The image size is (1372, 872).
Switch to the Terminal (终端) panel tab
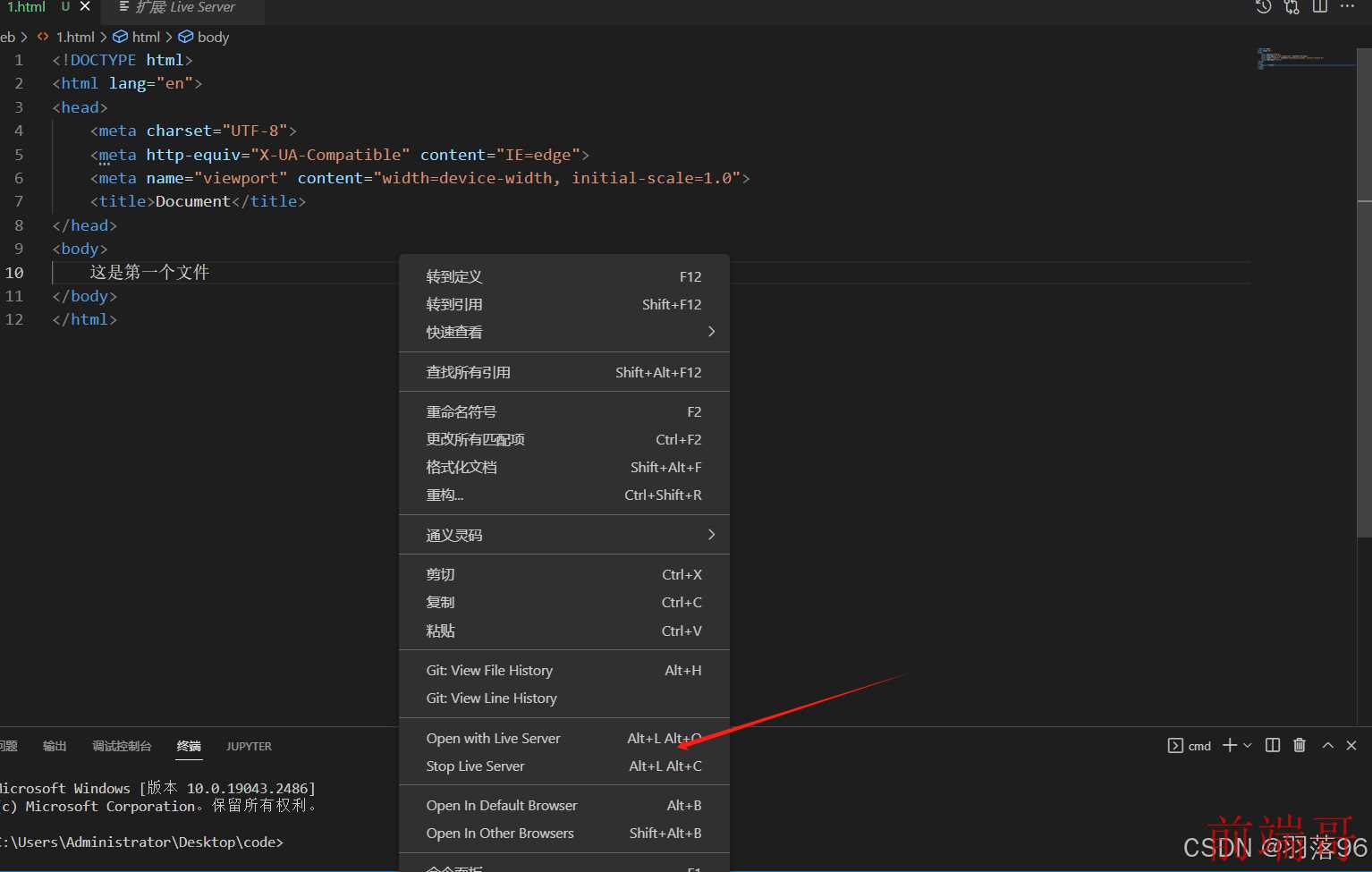click(189, 746)
